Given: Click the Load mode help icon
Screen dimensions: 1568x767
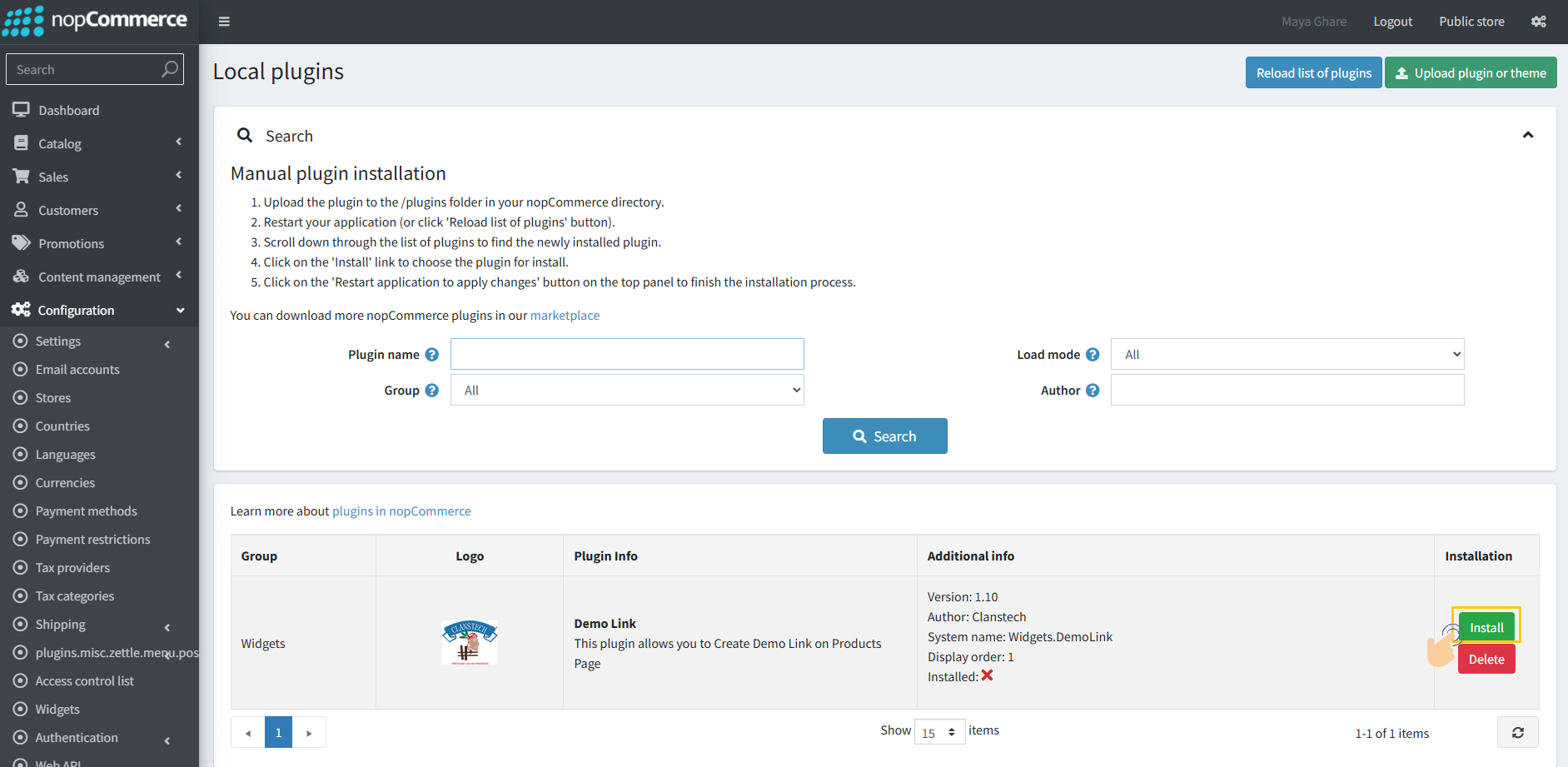Looking at the screenshot, I should (1093, 355).
